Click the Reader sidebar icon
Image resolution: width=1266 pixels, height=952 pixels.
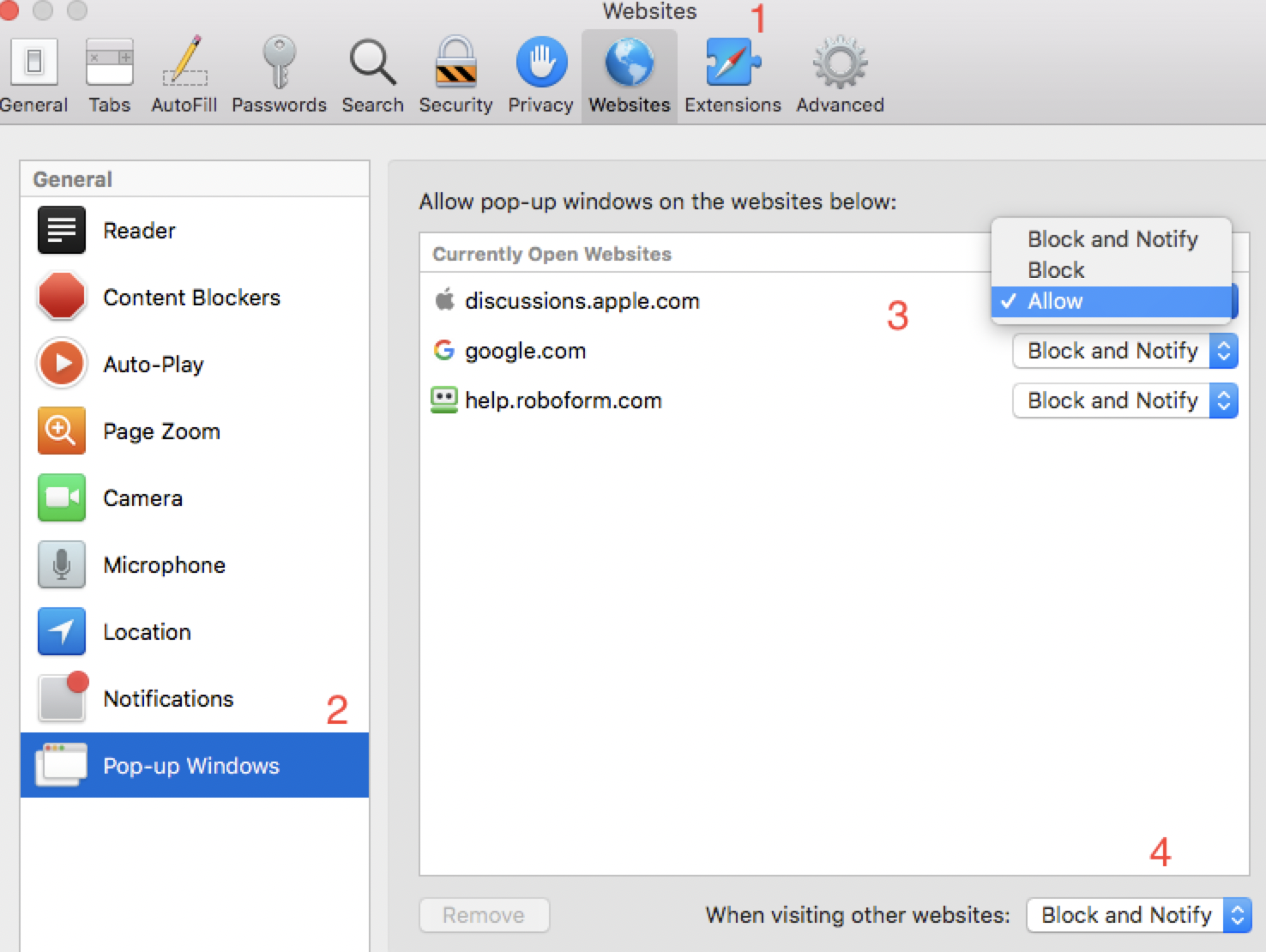tap(62, 230)
